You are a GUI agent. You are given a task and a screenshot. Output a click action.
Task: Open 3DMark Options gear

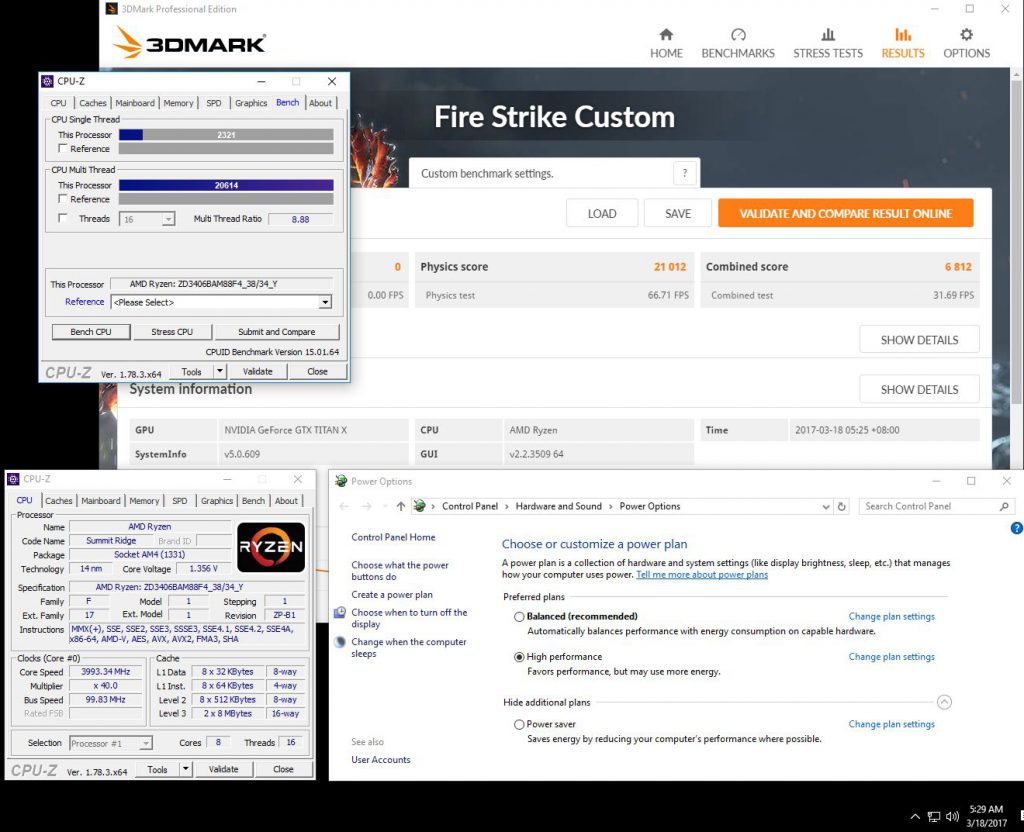point(967,44)
